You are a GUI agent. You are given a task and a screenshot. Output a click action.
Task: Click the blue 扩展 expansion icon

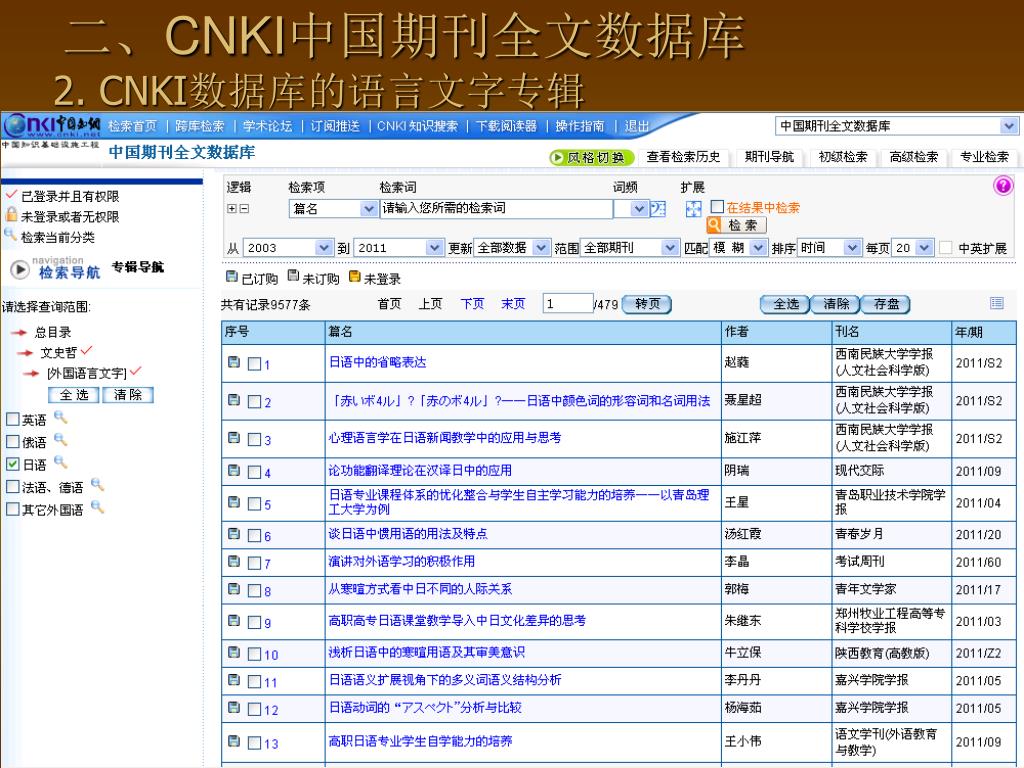pyautogui.click(x=693, y=208)
